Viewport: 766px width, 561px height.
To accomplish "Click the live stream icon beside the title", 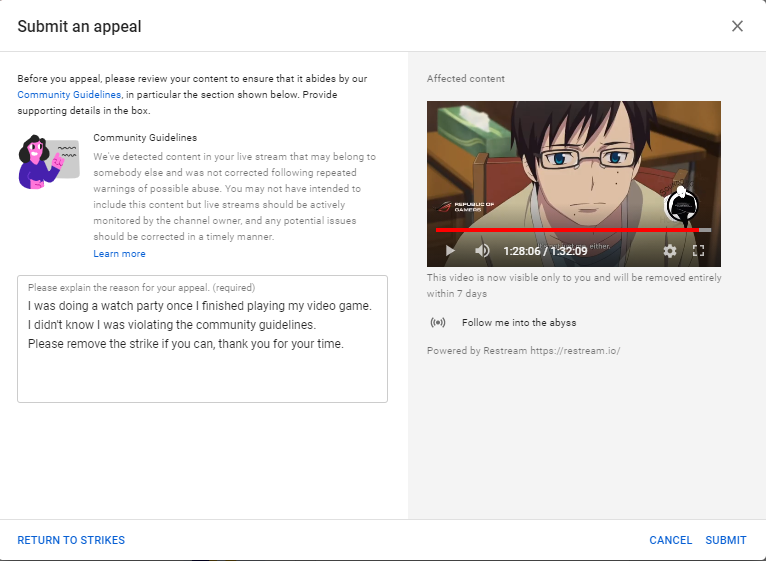I will (x=438, y=323).
